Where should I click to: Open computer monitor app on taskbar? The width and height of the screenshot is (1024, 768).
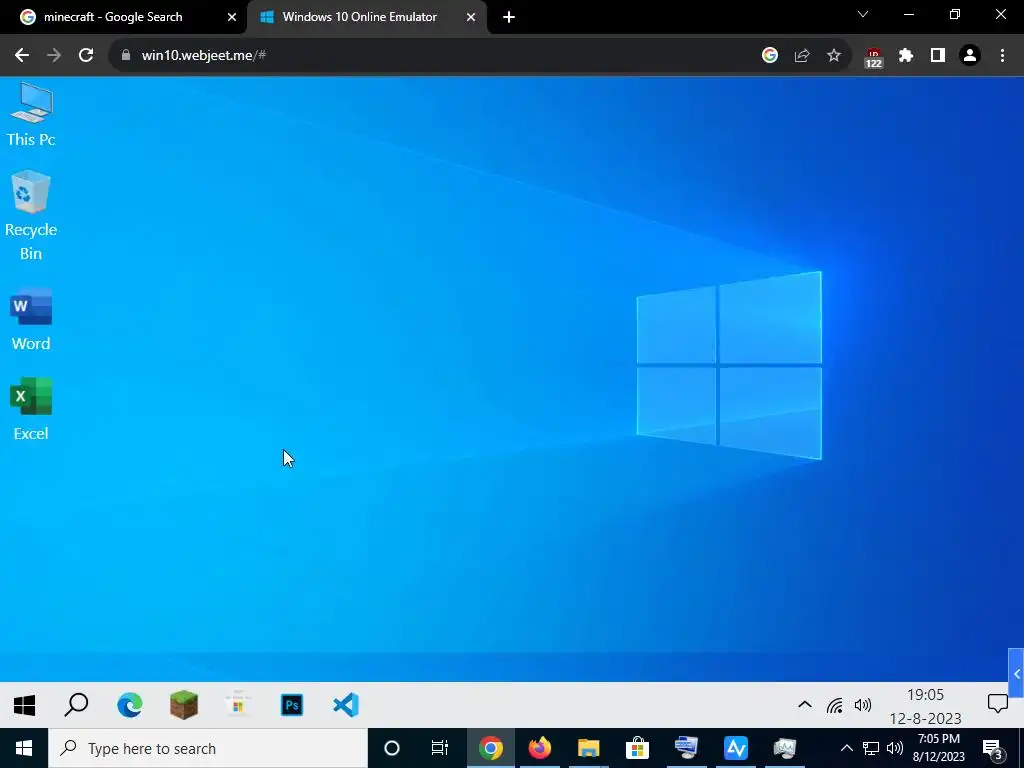tap(686, 748)
